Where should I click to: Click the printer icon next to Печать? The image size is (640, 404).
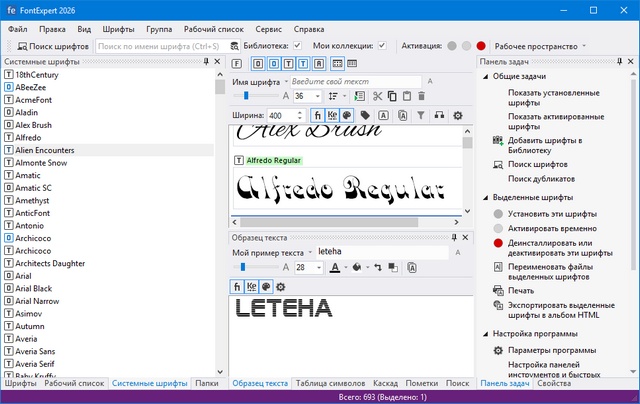498,291
